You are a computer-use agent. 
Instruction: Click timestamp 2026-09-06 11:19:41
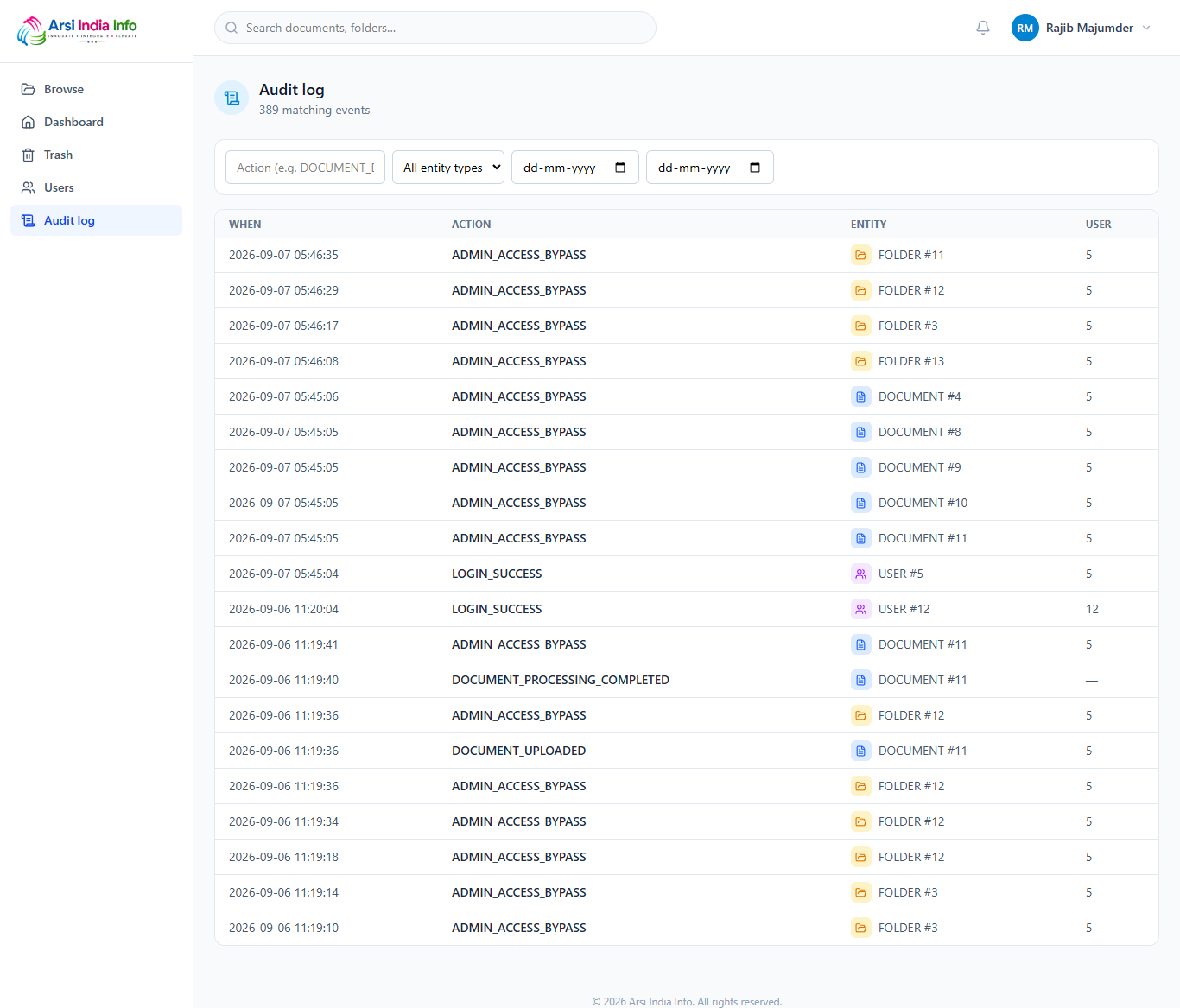[x=283, y=644]
